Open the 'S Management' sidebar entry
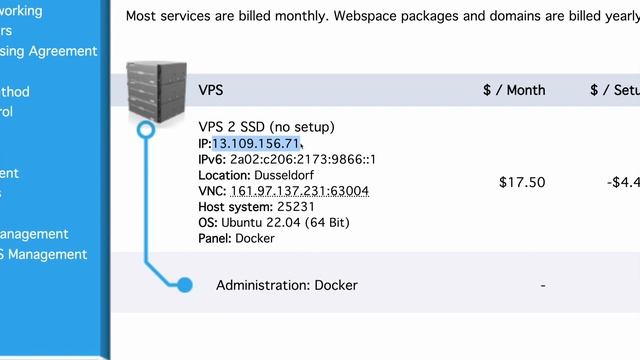640x360 pixels. (43, 255)
